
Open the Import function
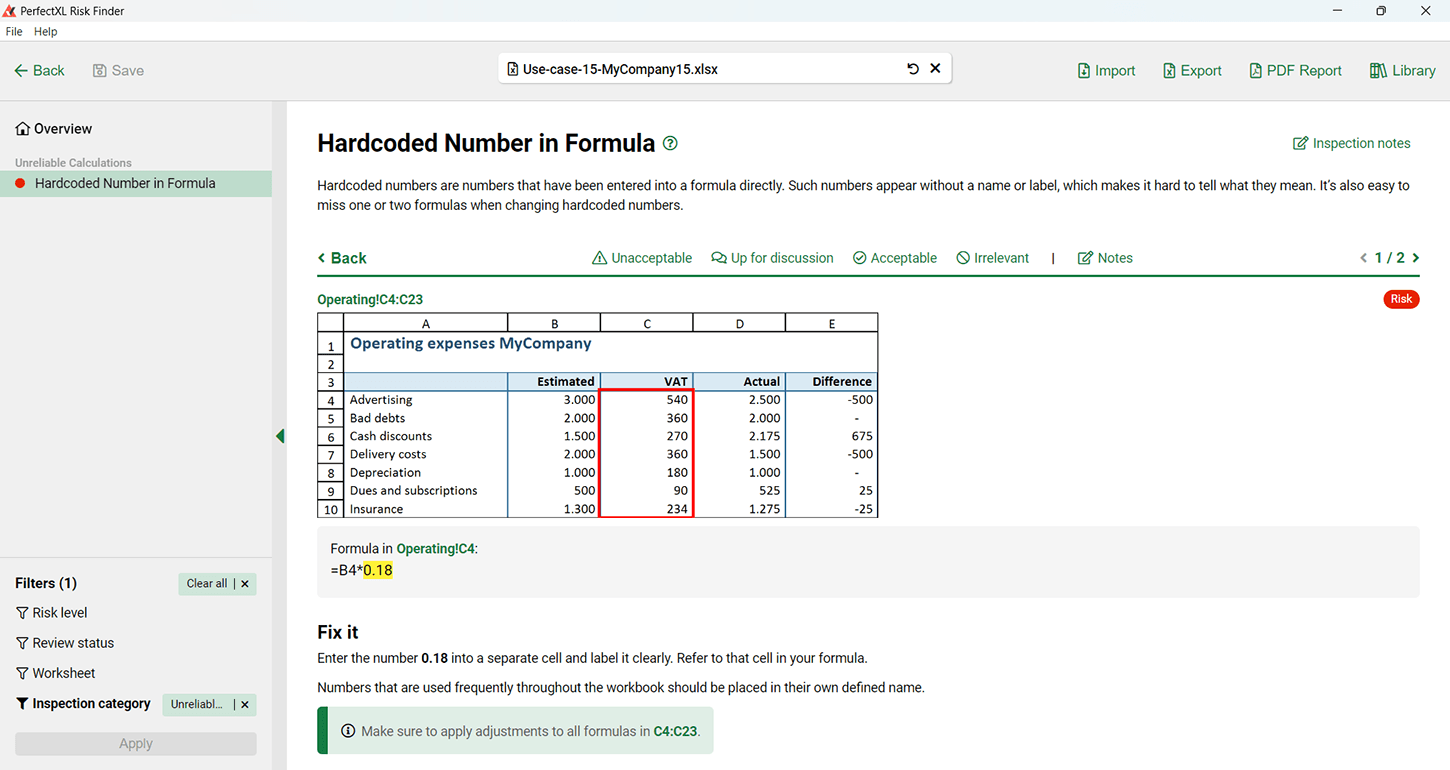tap(1105, 70)
